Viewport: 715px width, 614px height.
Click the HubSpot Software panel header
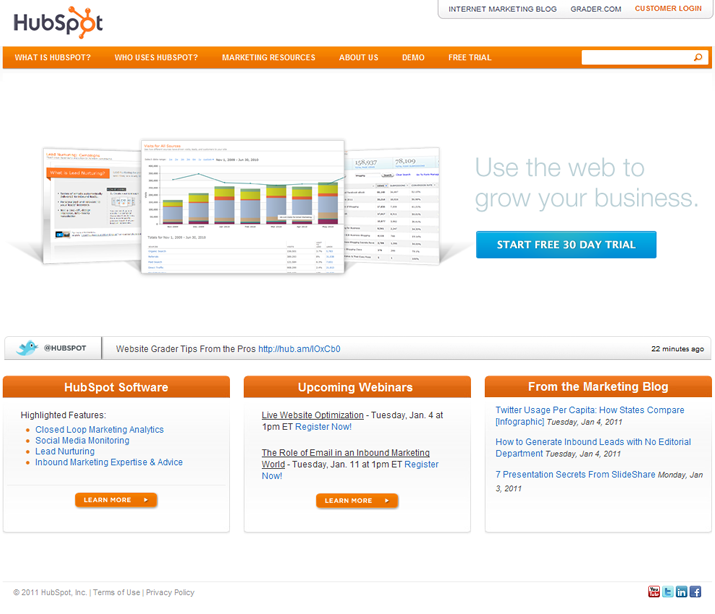[116, 387]
